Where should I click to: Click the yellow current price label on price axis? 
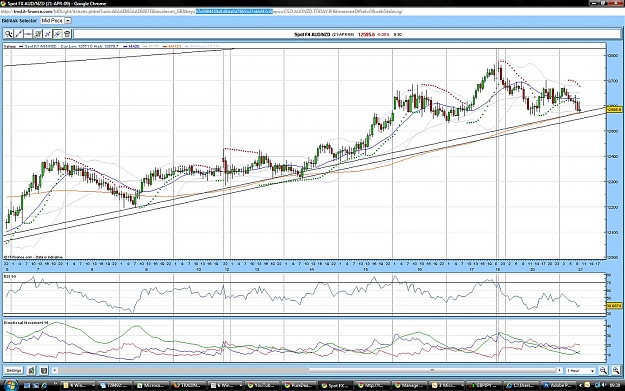pyautogui.click(x=613, y=109)
